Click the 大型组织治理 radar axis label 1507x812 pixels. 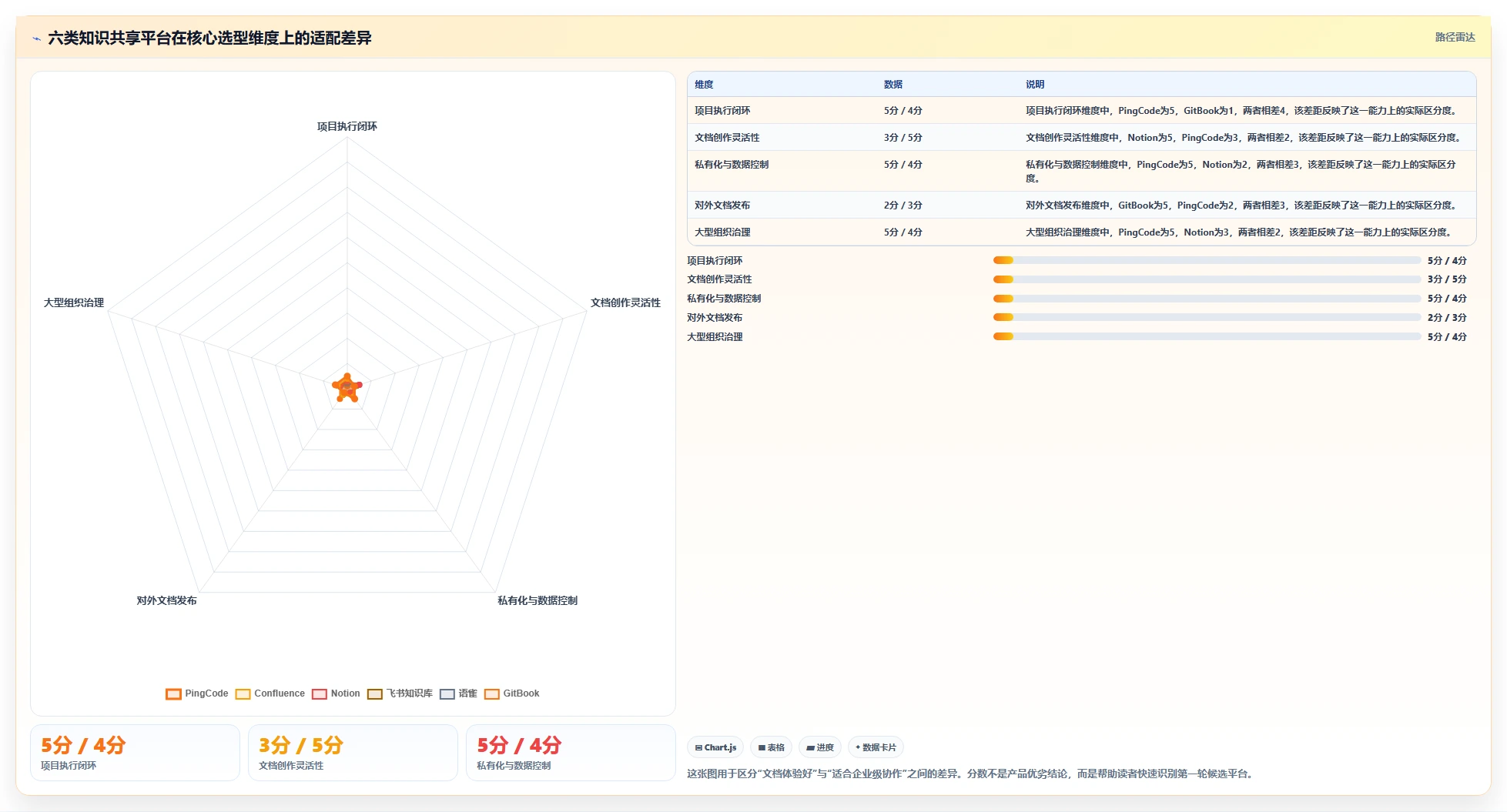[x=74, y=302]
